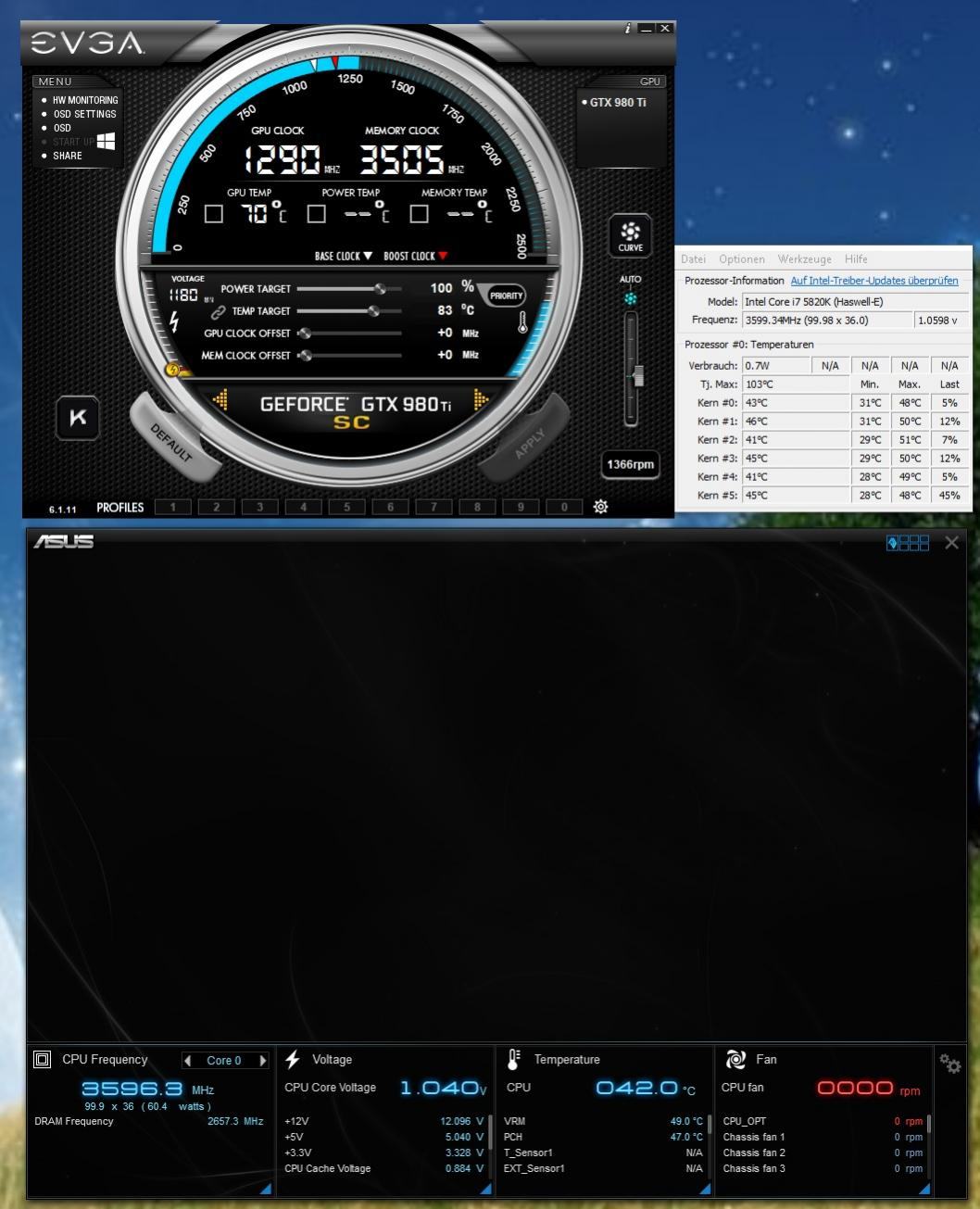Screen dimensions: 980x1209
Task: Select the next GPU arrow
Action: tap(481, 400)
